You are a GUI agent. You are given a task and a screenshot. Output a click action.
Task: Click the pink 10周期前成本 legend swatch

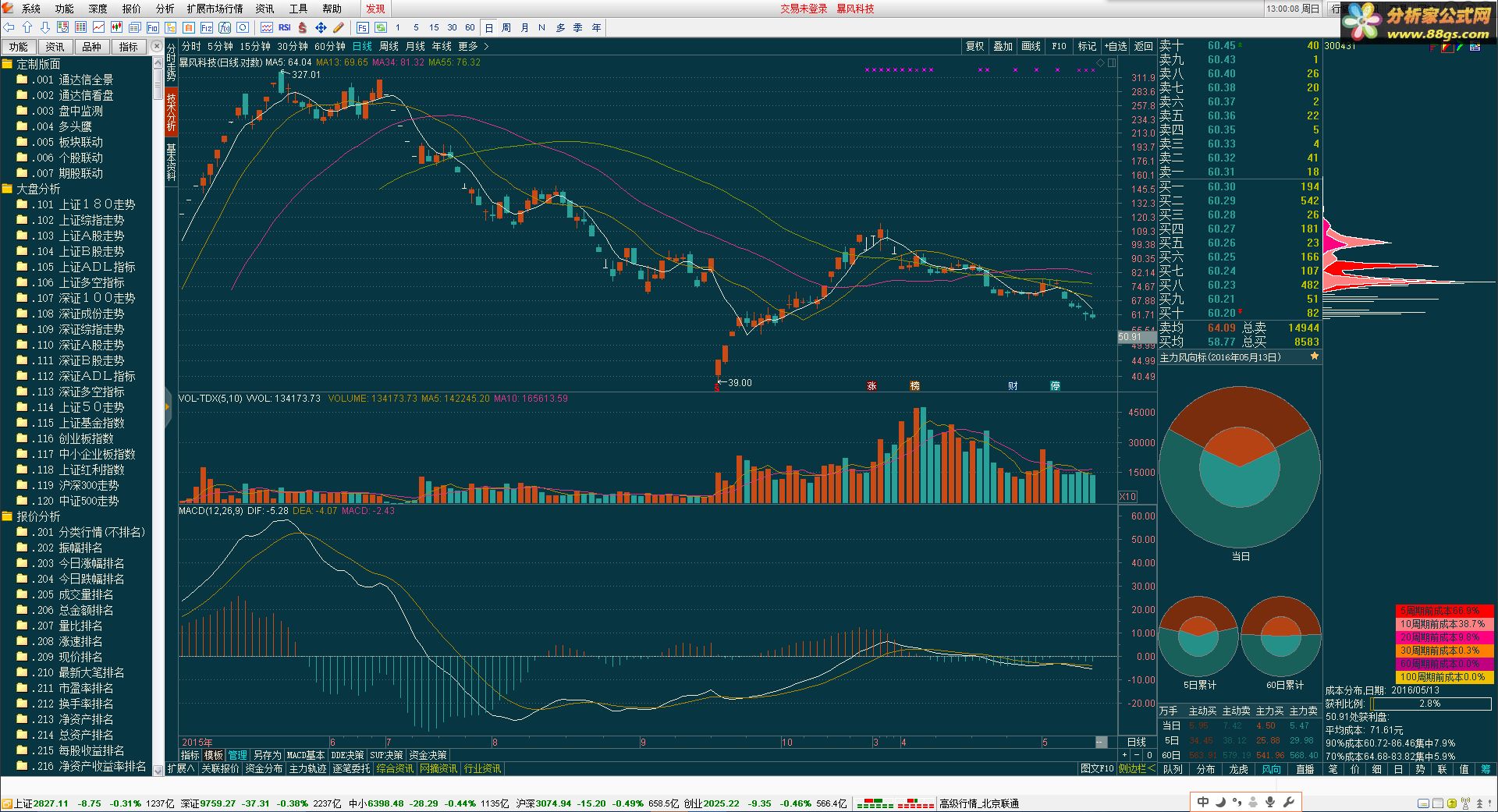click(1445, 624)
